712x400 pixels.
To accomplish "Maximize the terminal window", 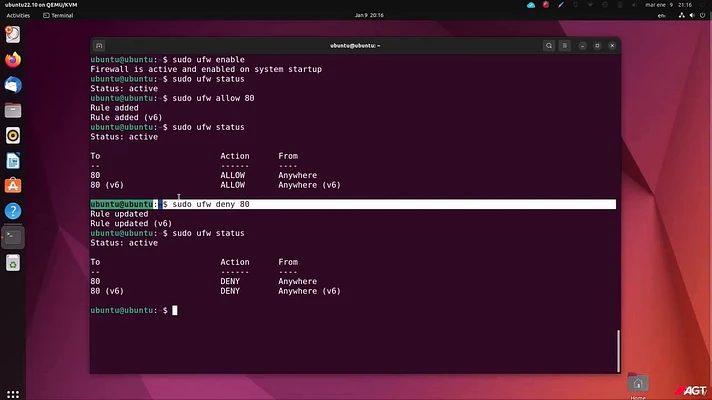I will pyautogui.click(x=597, y=45).
